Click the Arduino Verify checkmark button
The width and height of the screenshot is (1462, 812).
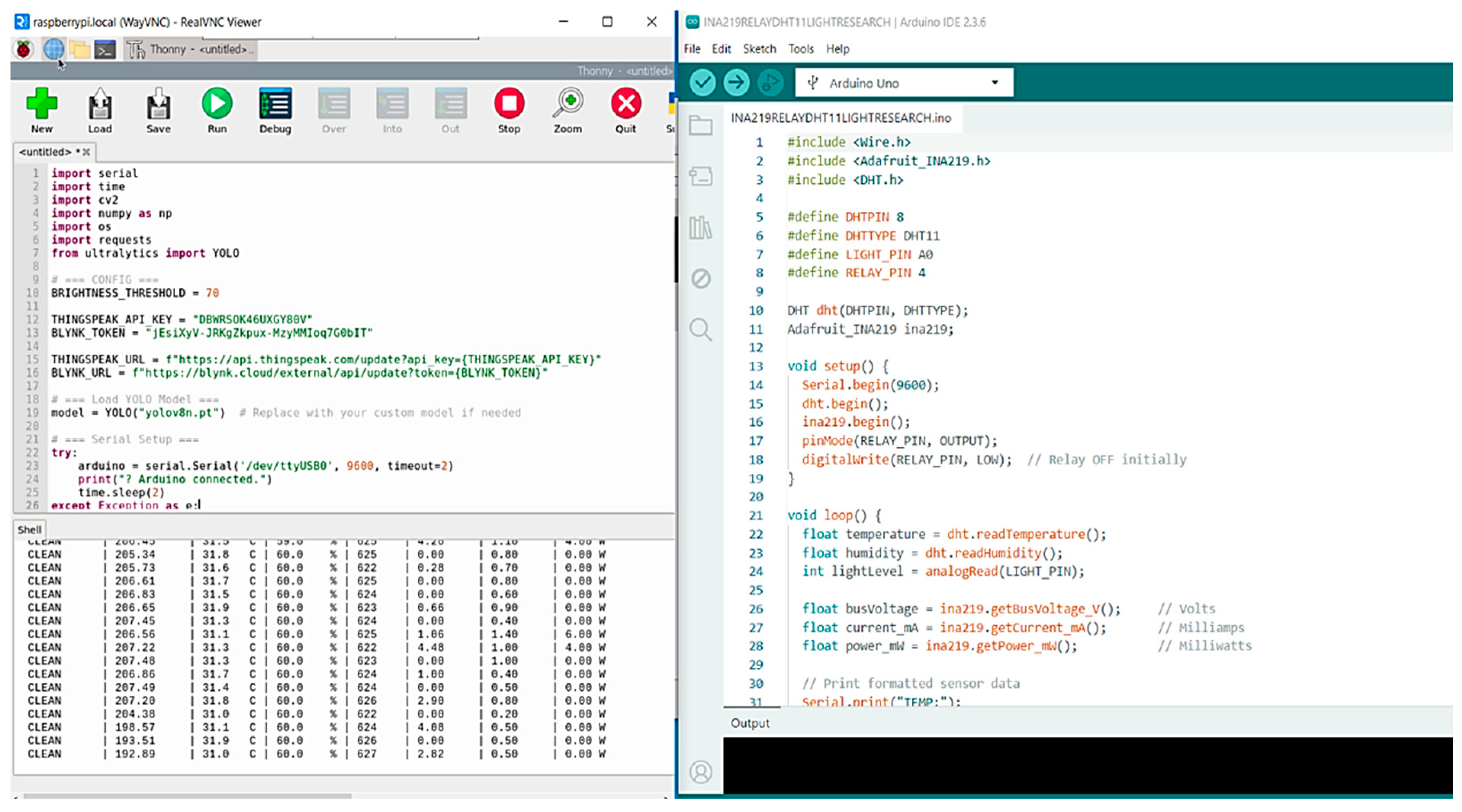click(703, 83)
